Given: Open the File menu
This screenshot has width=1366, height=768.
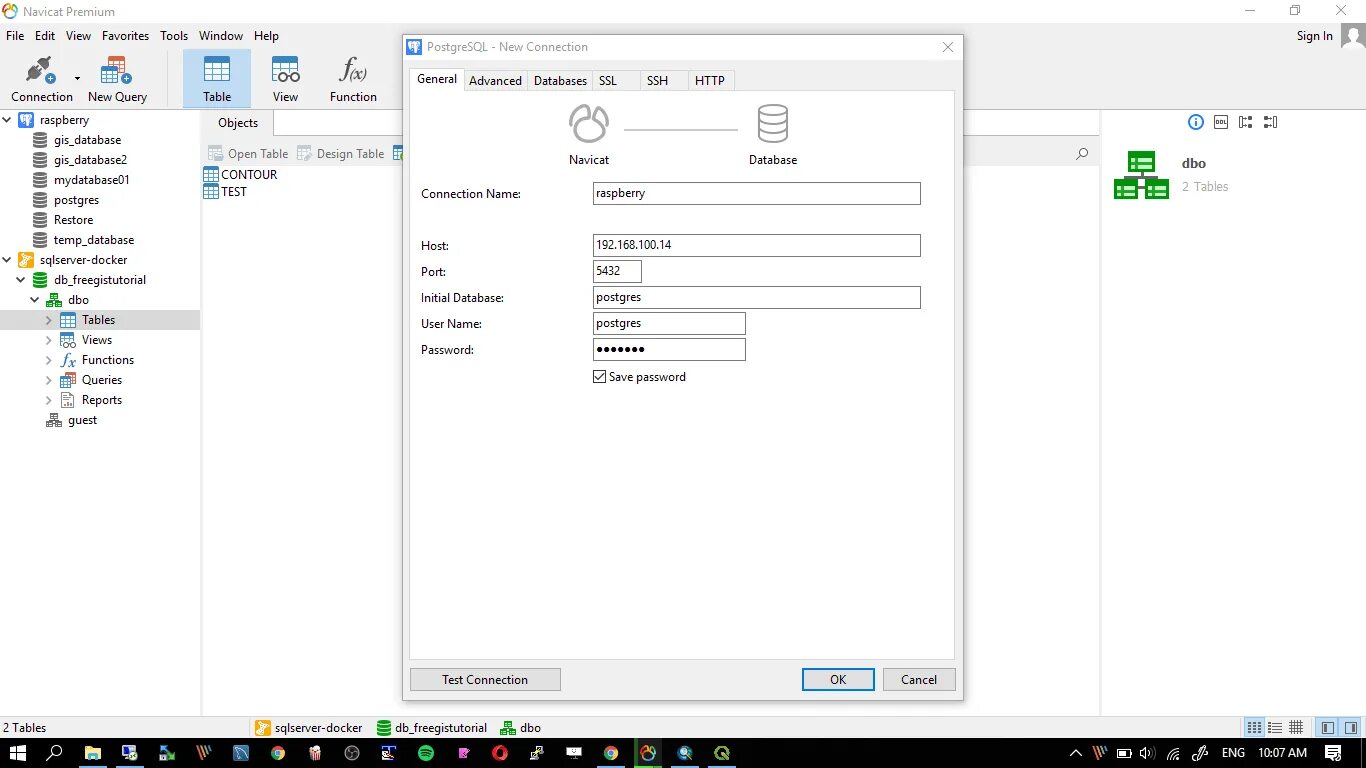Looking at the screenshot, I should [15, 35].
